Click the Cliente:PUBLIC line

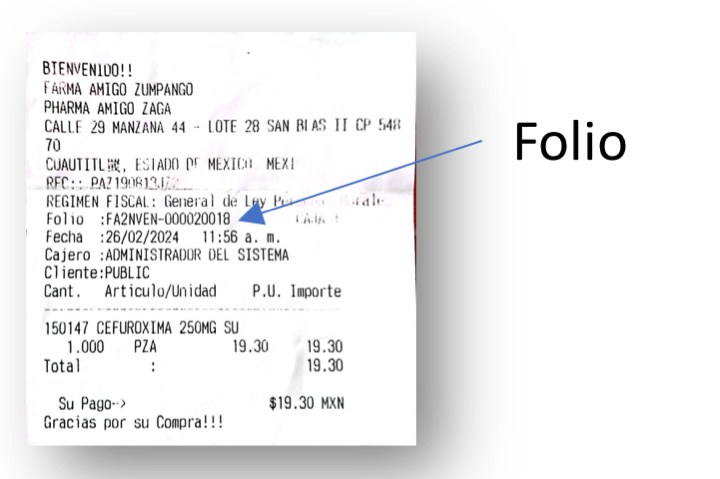97,273
